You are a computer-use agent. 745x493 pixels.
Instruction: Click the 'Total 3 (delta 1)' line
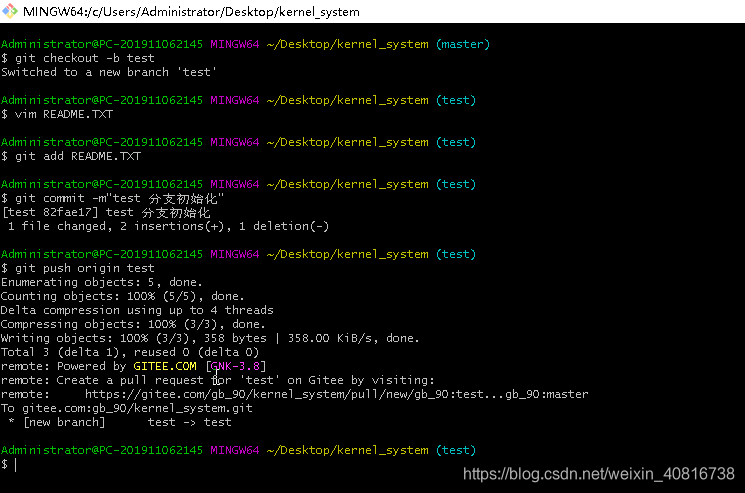point(130,352)
